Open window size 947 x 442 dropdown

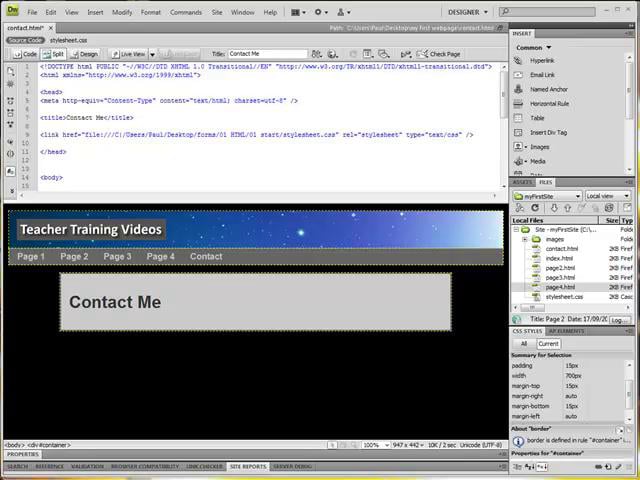[408, 445]
